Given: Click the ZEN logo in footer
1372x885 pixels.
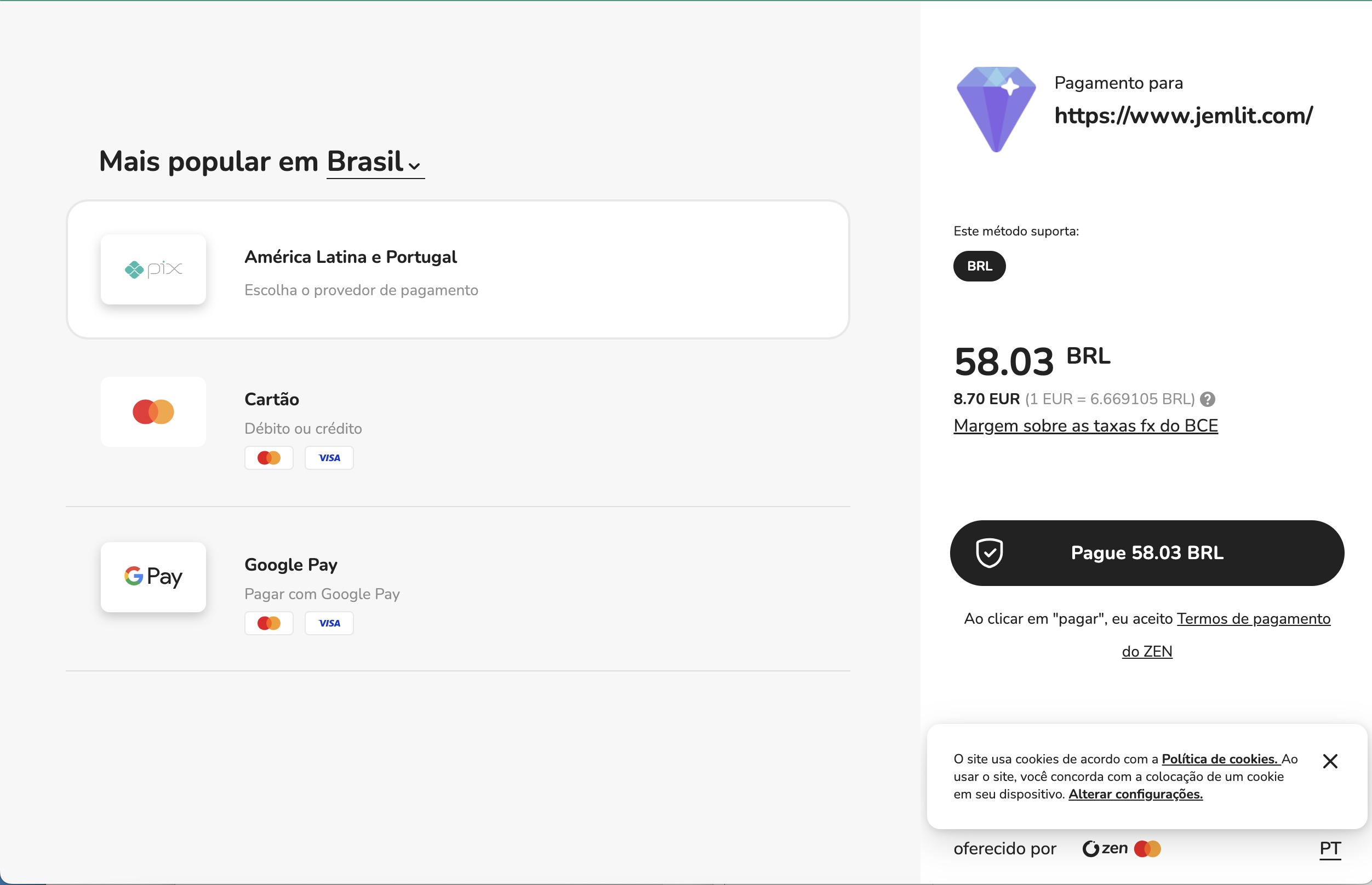Looking at the screenshot, I should tap(1105, 848).
